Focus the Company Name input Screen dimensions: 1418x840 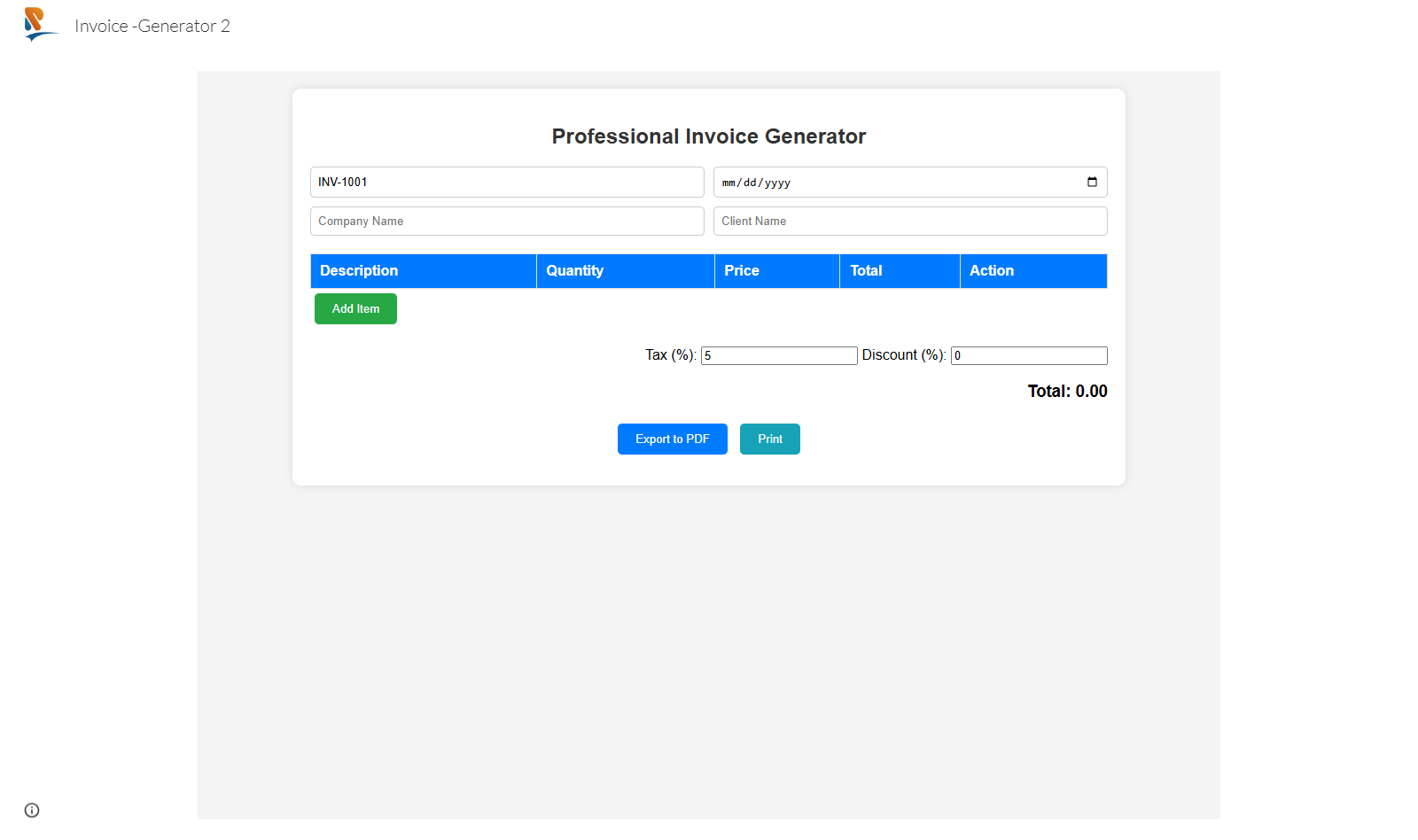[x=507, y=221]
